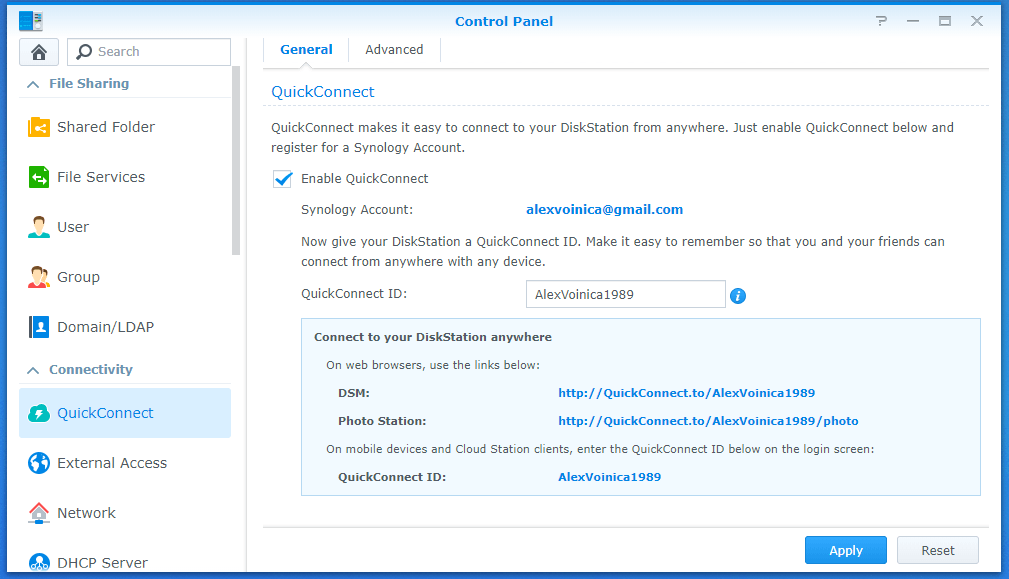The width and height of the screenshot is (1009, 579).
Task: Open the User settings
Action: click(72, 227)
